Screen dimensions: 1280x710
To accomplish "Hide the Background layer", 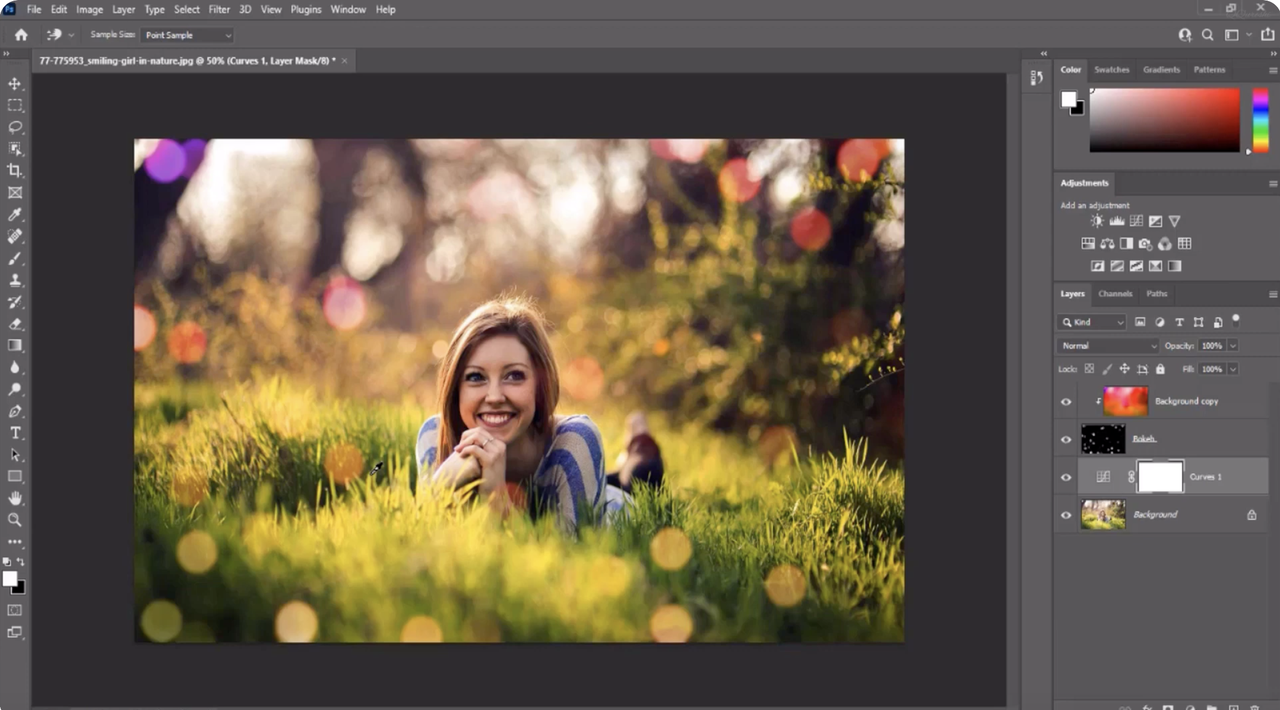I will (1066, 515).
